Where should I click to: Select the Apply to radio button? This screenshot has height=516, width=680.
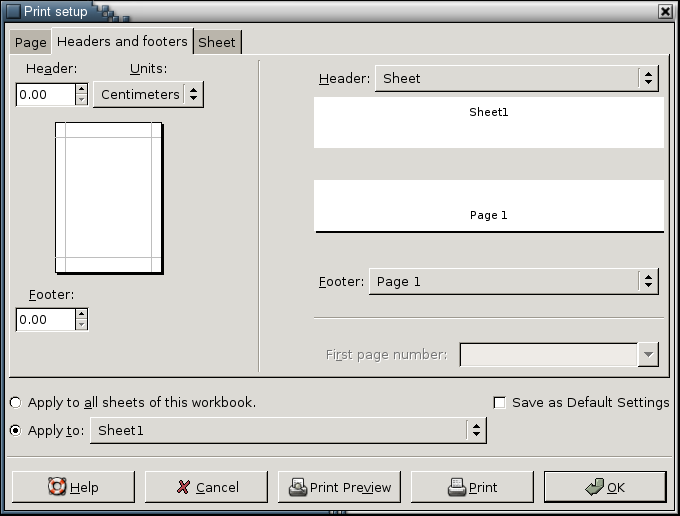click(x=15, y=431)
